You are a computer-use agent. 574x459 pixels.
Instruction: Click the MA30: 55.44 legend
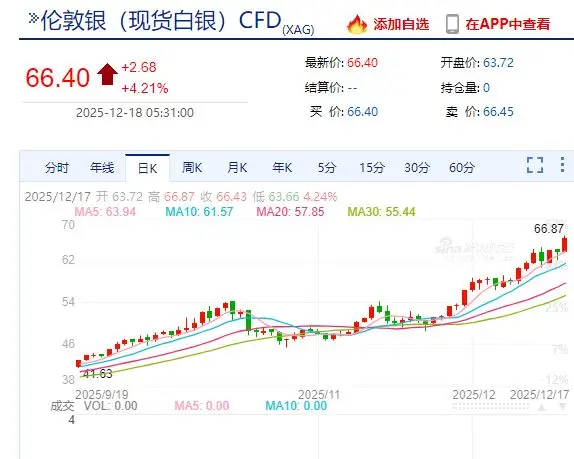coord(381,212)
